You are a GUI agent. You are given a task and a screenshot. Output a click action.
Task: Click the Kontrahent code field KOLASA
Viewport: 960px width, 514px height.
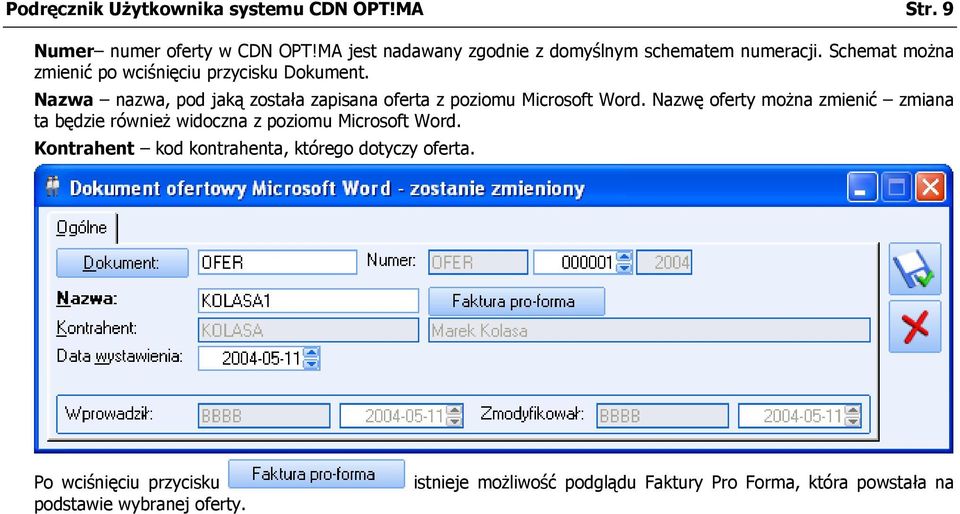coord(309,330)
